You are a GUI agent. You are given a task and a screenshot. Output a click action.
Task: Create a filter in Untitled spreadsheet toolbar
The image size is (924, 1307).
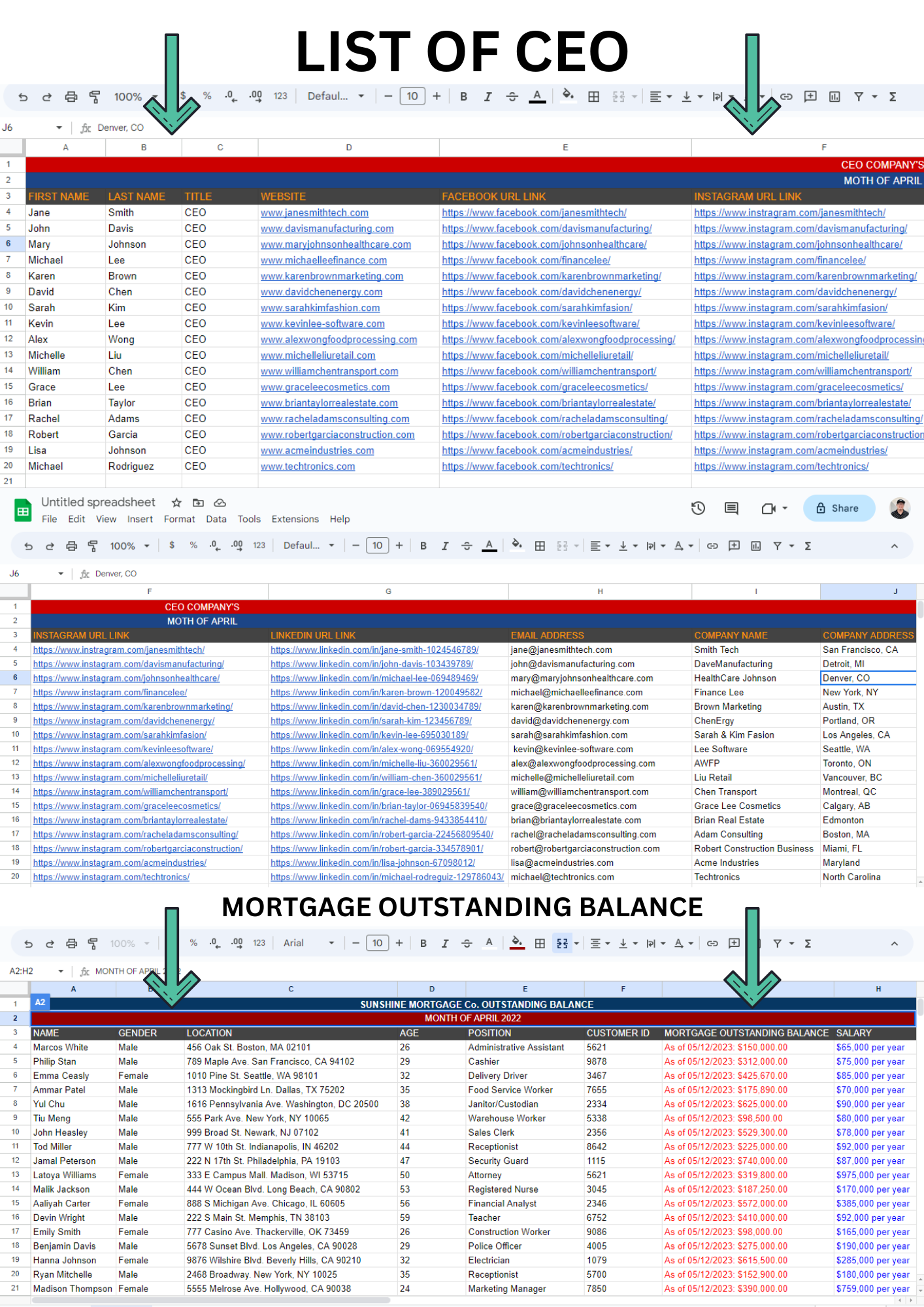777,546
